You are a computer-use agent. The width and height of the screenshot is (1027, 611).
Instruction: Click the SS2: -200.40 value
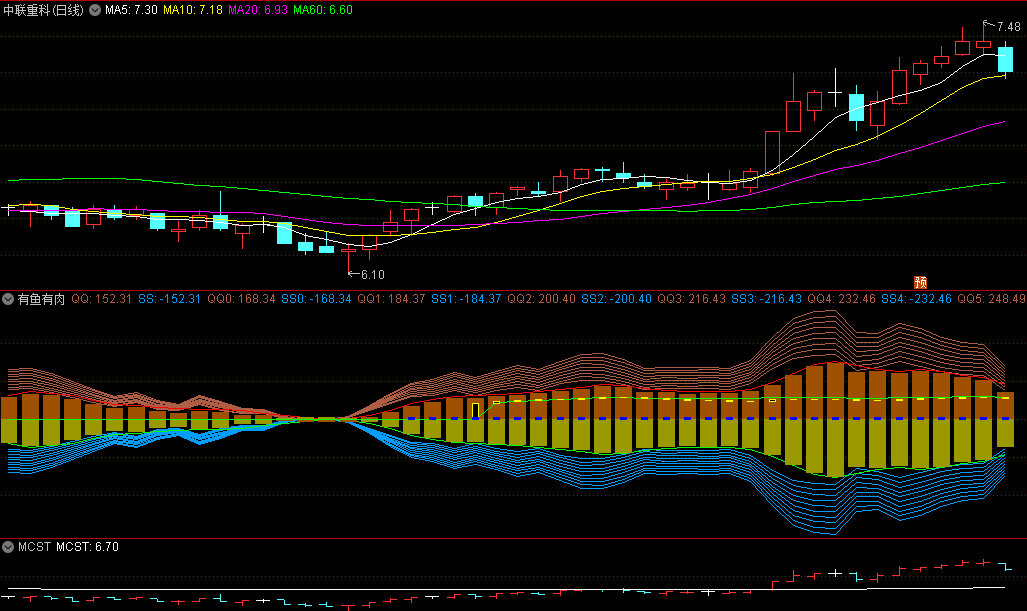616,299
